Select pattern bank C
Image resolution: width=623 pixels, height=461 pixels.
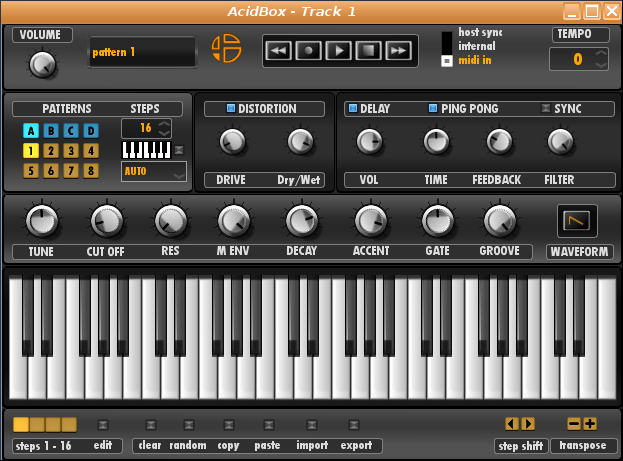coord(71,130)
